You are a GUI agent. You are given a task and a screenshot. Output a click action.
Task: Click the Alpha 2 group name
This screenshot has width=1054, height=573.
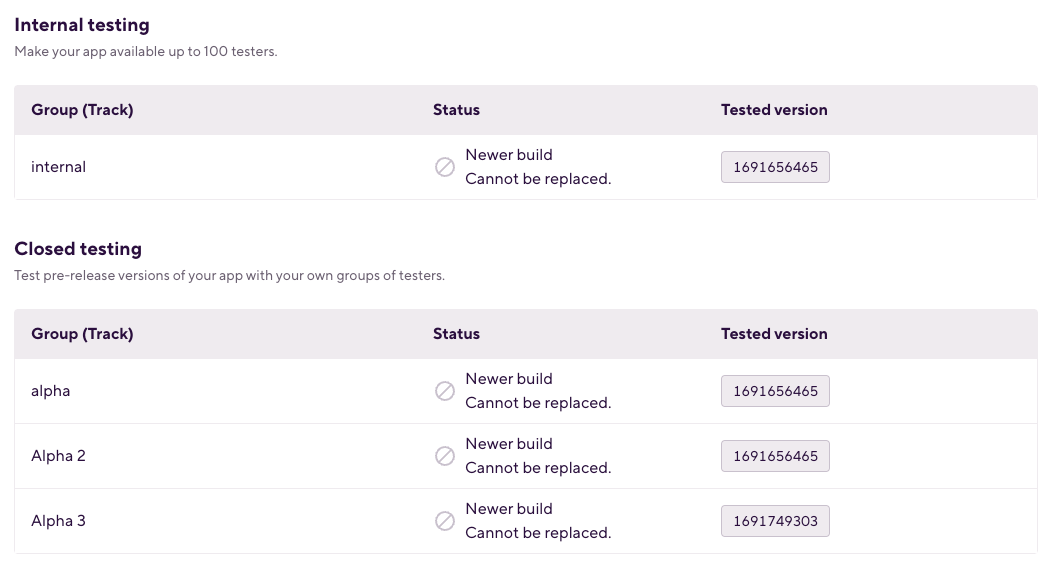pos(58,456)
